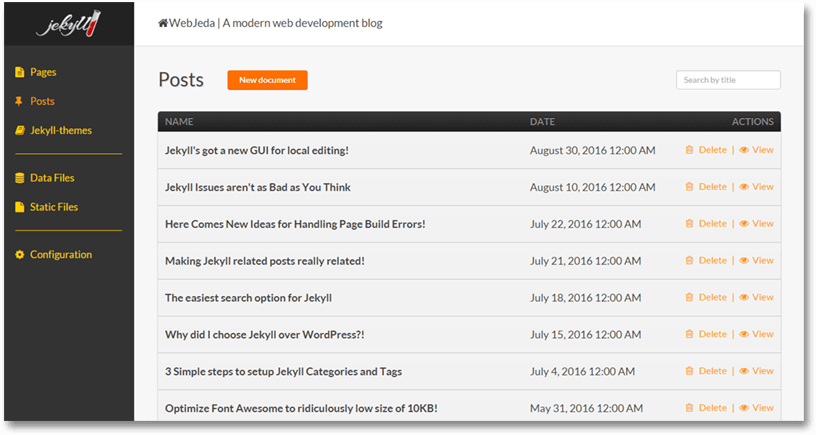Click trash icon for "Jekyll's got a new GUI" post
816x435 pixels.
click(689, 150)
